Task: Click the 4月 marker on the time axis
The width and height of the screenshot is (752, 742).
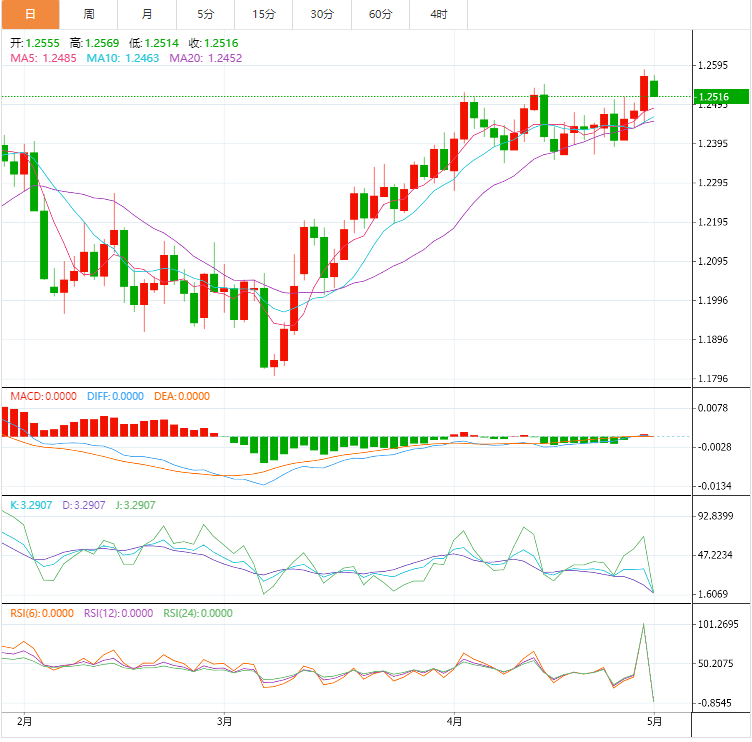Action: pos(455,720)
